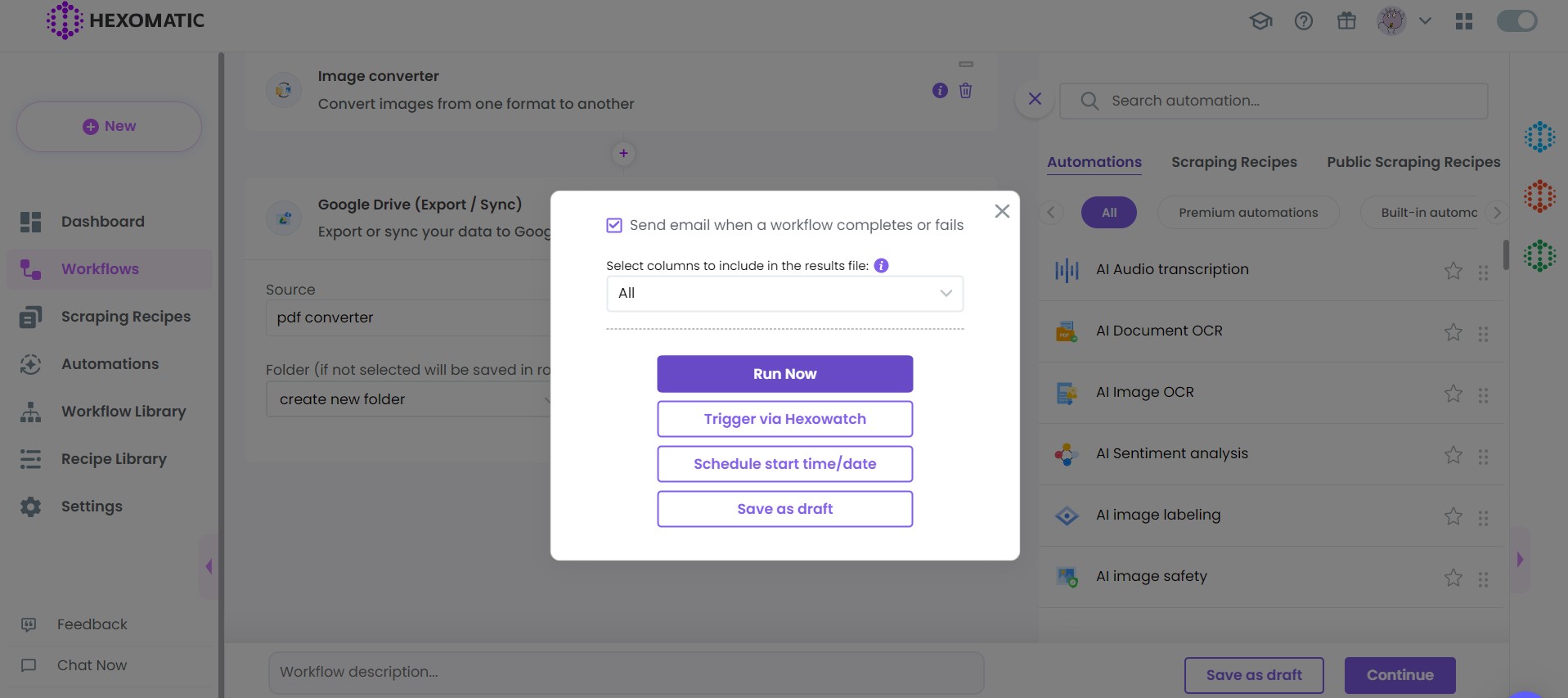Favorite AI Audio transcription with star icon
The width and height of the screenshot is (1568, 698).
pos(1453,271)
